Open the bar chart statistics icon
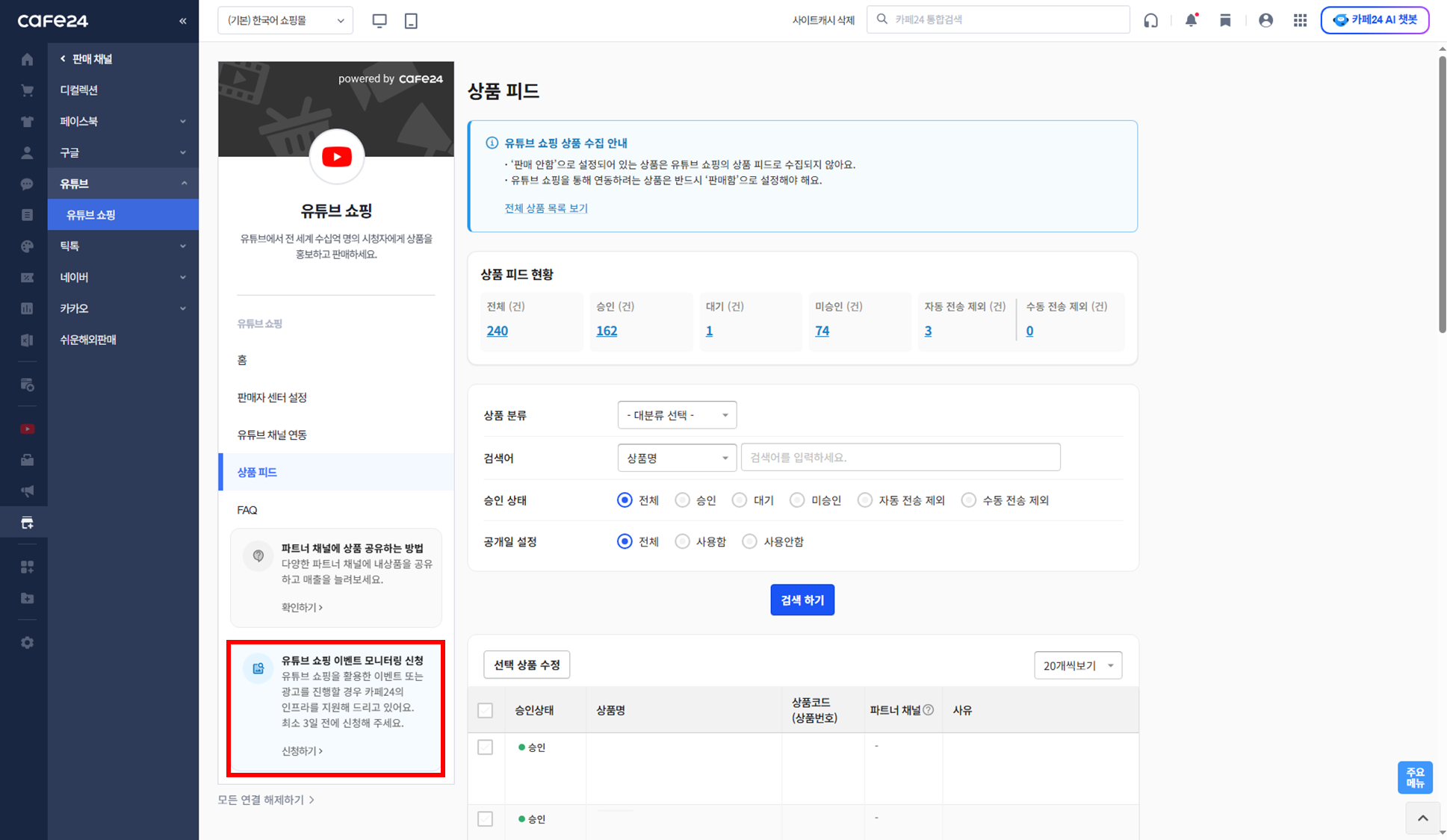The image size is (1447, 840). [27, 308]
